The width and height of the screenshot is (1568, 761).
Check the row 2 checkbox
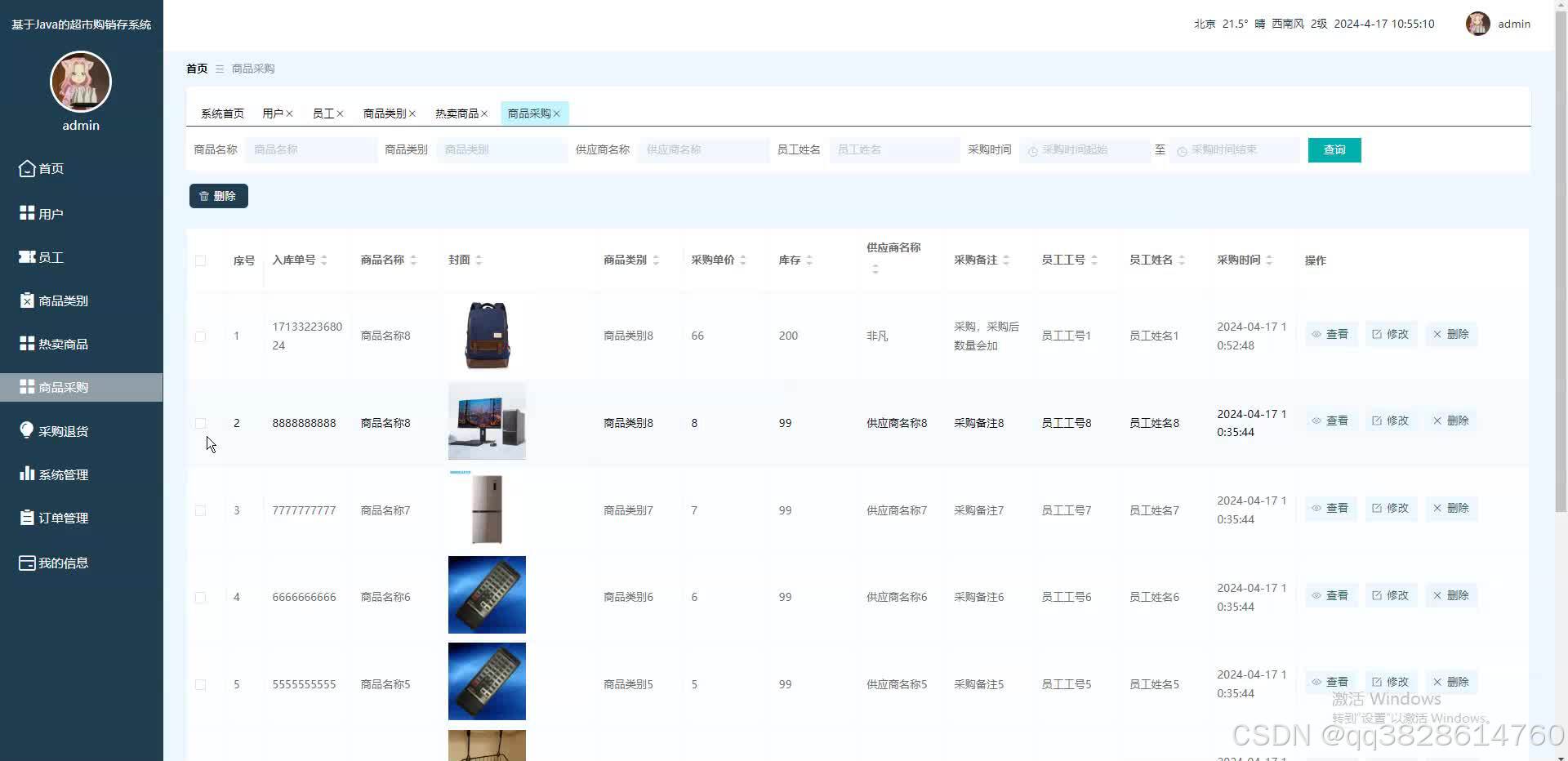200,423
